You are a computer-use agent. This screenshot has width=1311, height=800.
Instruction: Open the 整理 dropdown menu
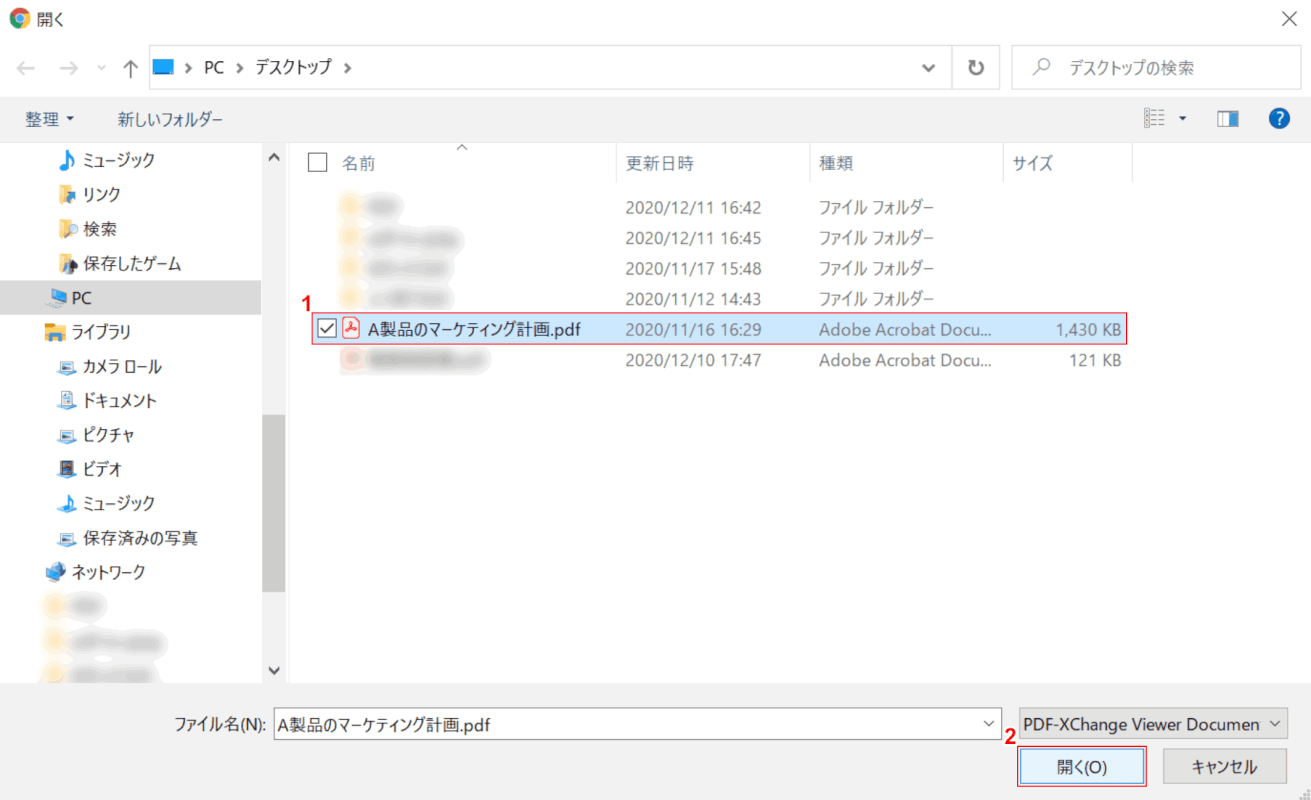(50, 119)
